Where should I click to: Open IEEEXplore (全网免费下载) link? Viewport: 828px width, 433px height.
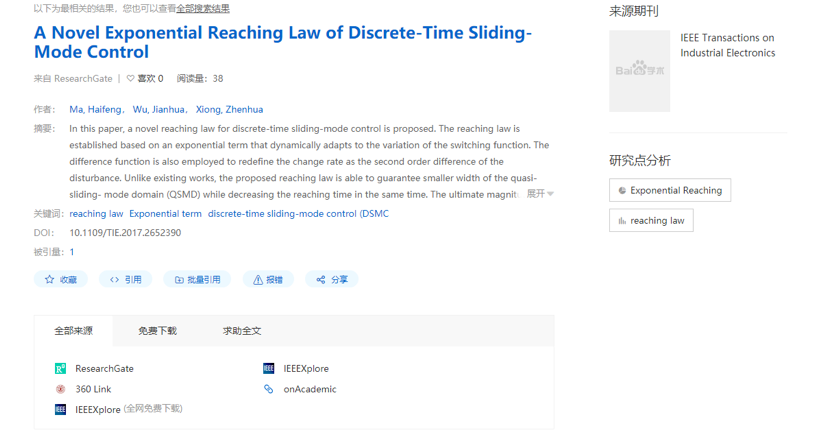(129, 409)
